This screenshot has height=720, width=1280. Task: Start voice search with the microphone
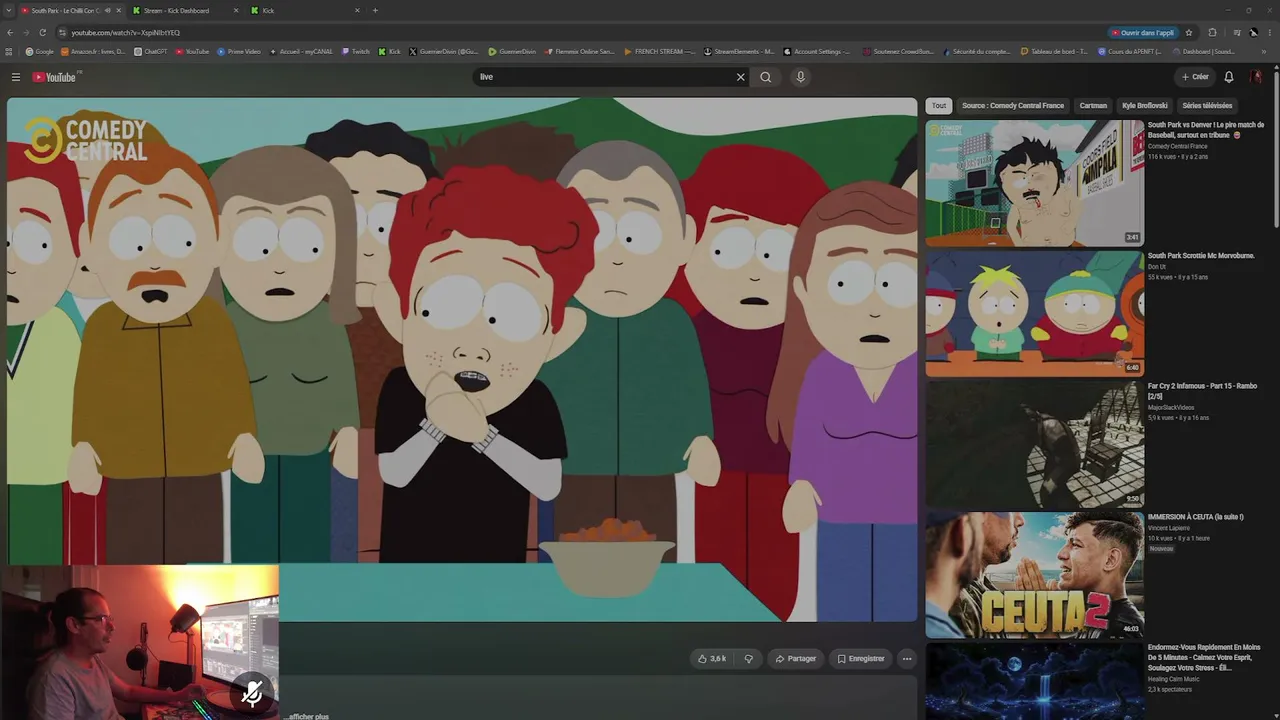[800, 77]
